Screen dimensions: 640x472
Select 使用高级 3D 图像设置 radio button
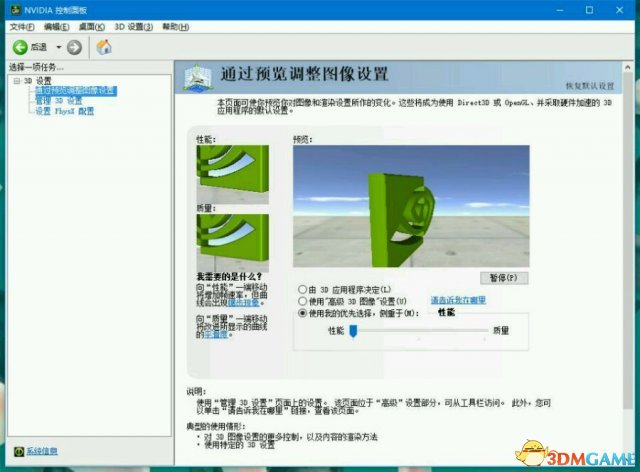(302, 301)
